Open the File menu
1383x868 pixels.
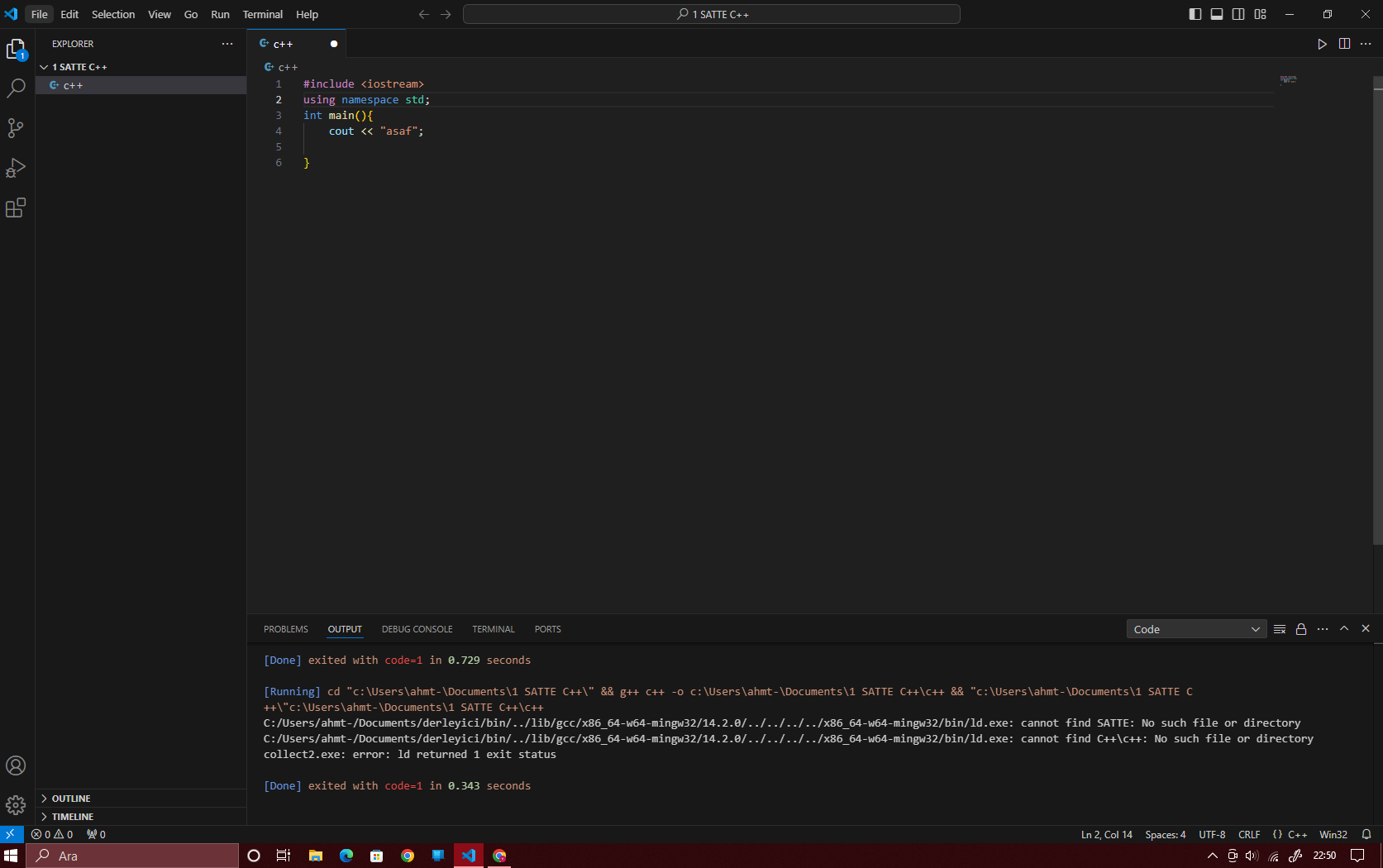(x=40, y=14)
